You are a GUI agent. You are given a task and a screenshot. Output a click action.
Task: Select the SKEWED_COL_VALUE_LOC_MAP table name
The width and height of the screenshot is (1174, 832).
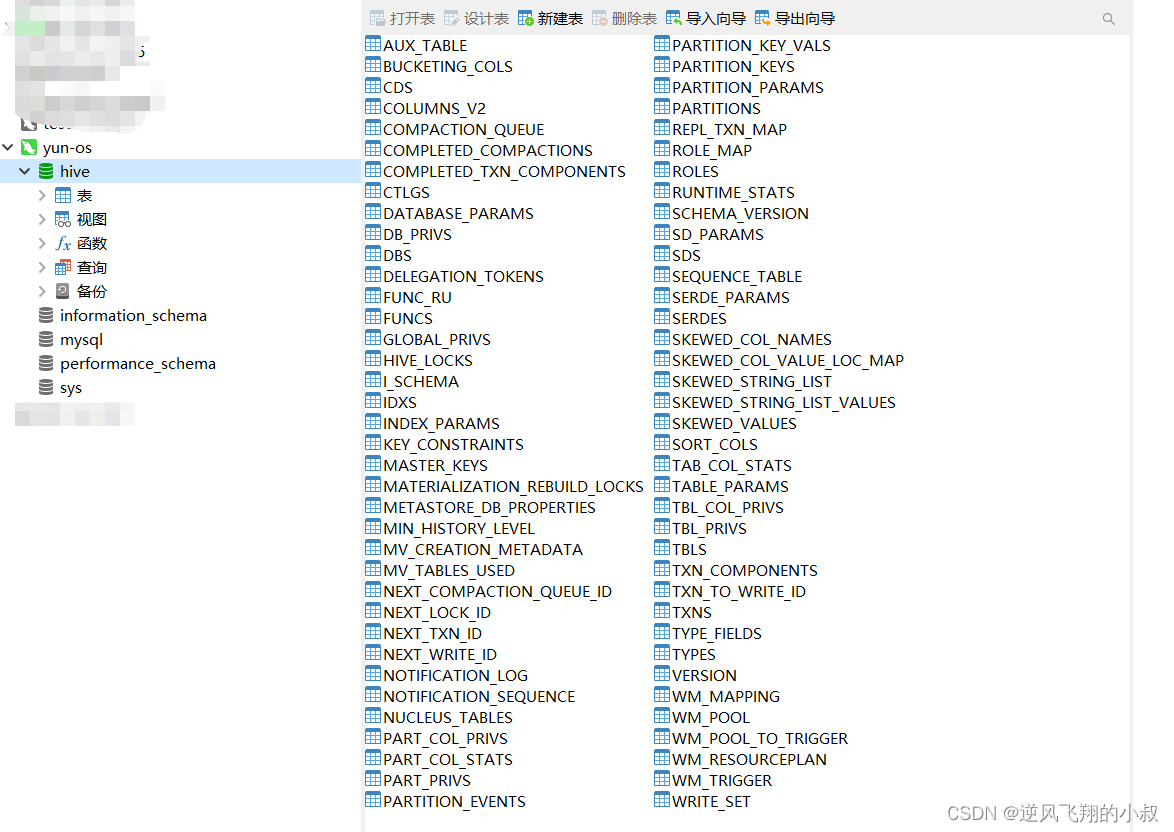click(788, 360)
